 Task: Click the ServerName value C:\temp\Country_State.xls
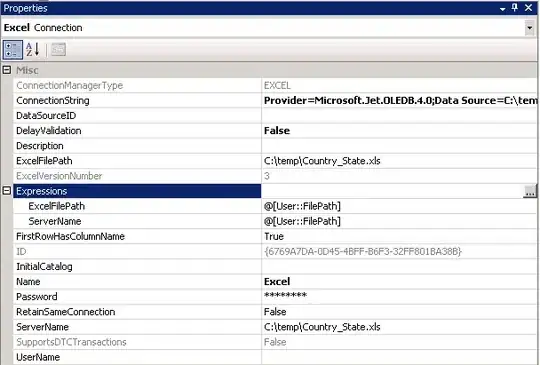[x=322, y=327]
